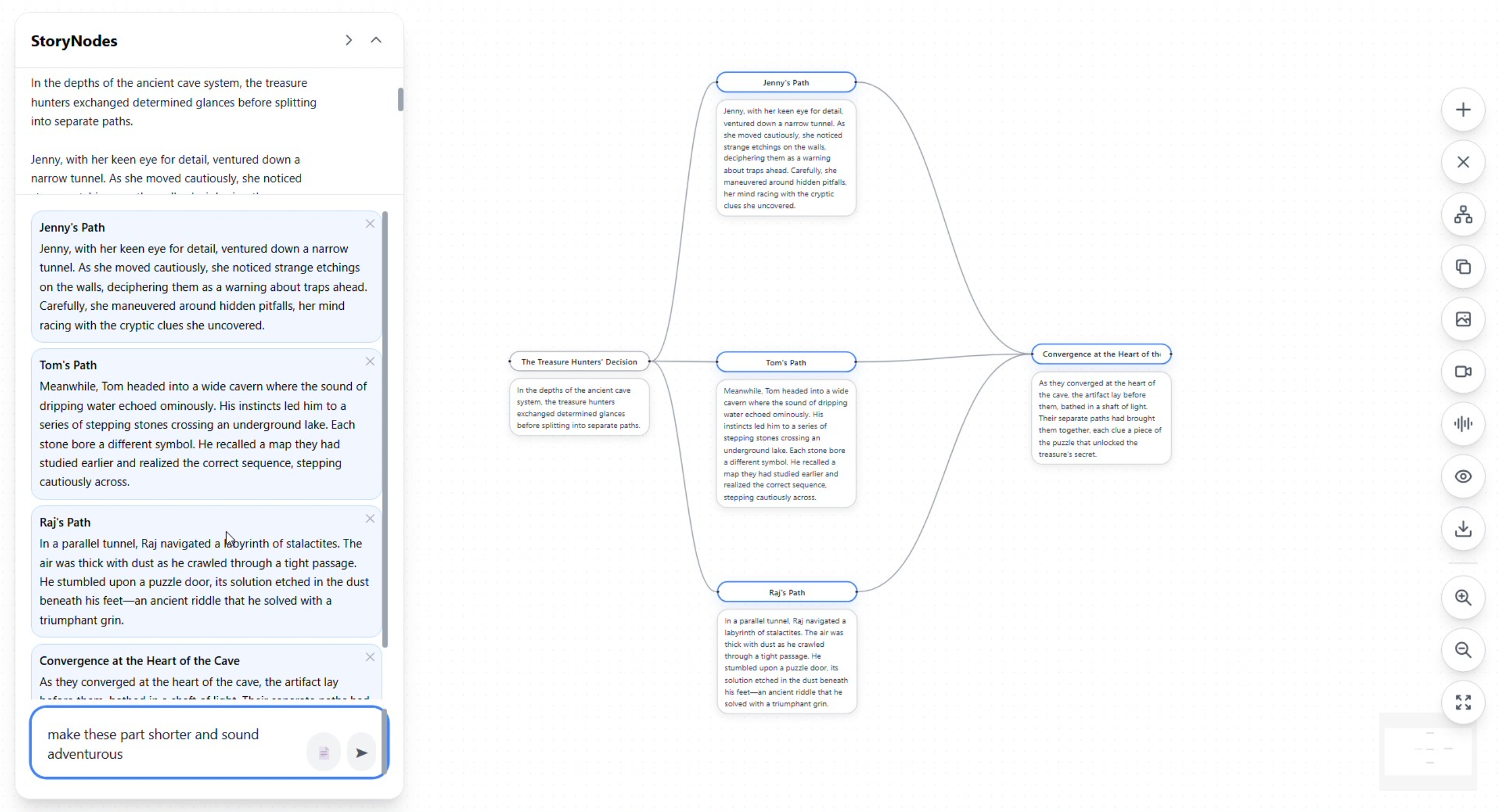Remove the Raj's Path card
The width and height of the screenshot is (1498, 812).
[370, 518]
